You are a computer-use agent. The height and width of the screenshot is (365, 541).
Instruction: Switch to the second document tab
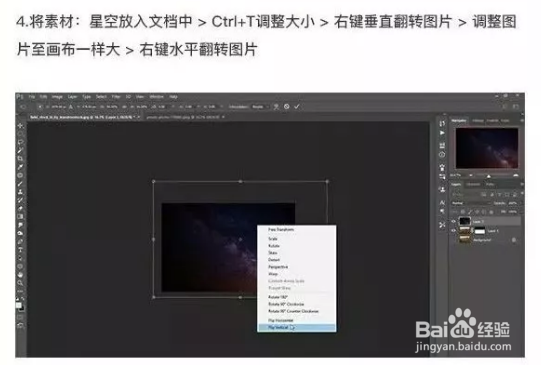tap(185, 117)
